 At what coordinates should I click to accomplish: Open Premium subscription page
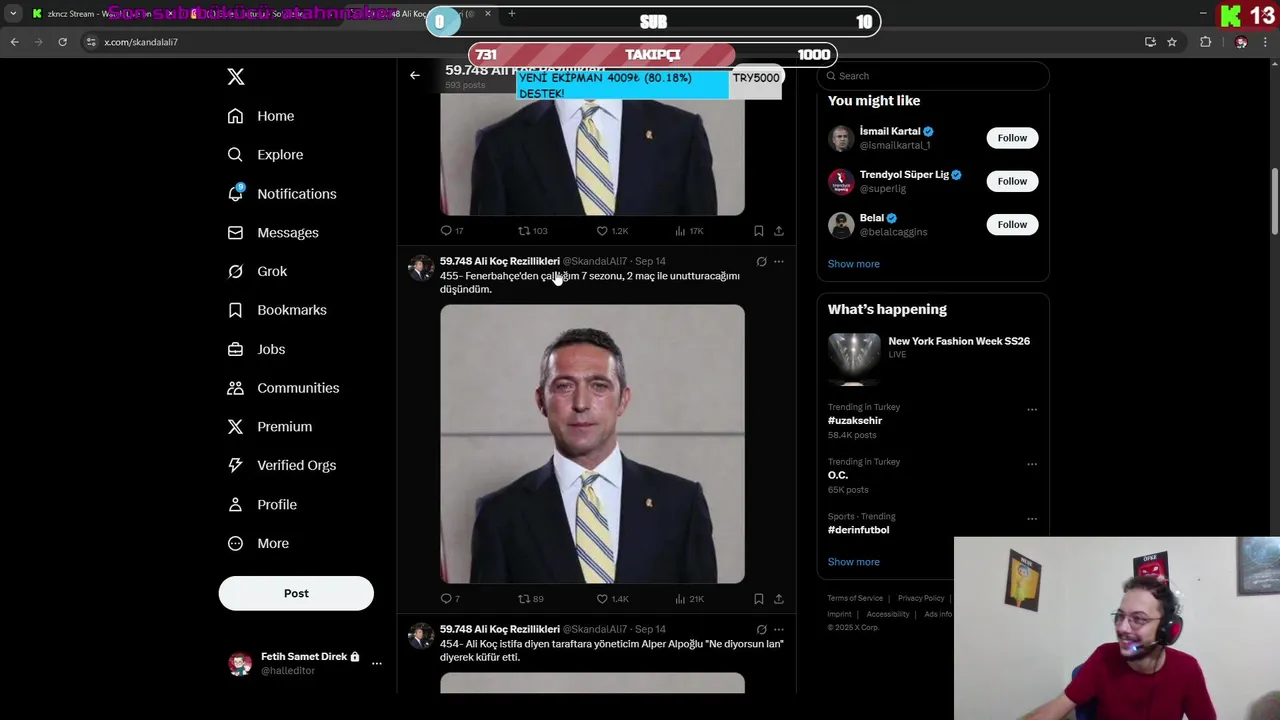(x=269, y=427)
